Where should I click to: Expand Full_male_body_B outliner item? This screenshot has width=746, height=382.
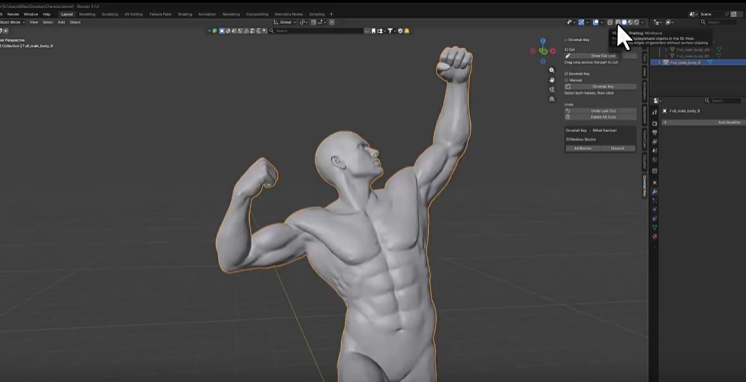(659, 62)
